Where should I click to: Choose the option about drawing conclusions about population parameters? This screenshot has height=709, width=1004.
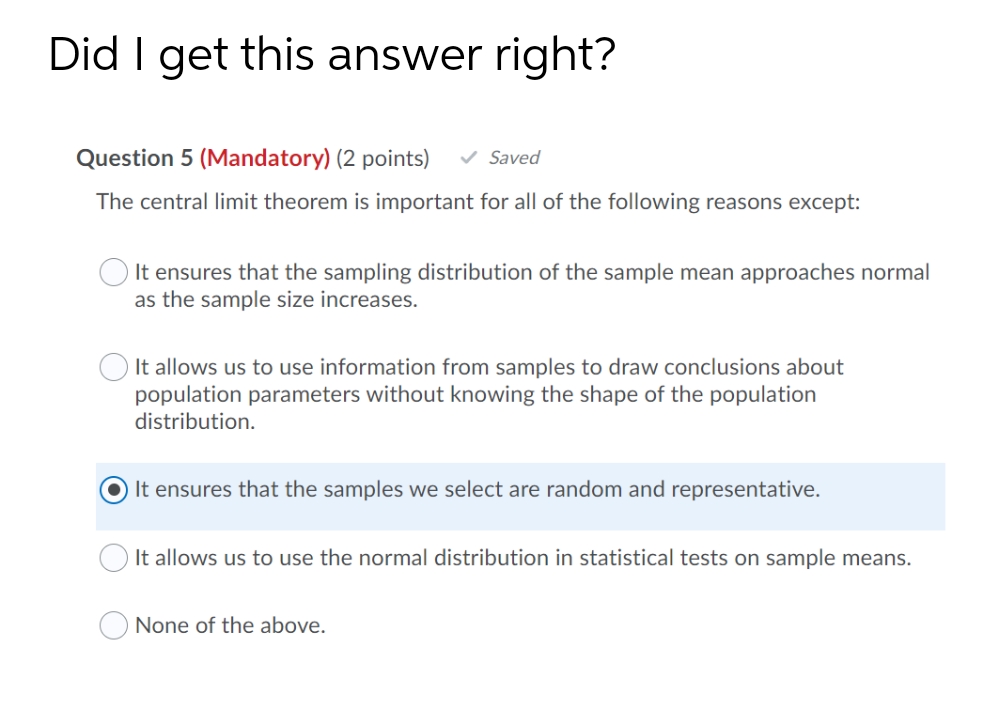(x=113, y=367)
